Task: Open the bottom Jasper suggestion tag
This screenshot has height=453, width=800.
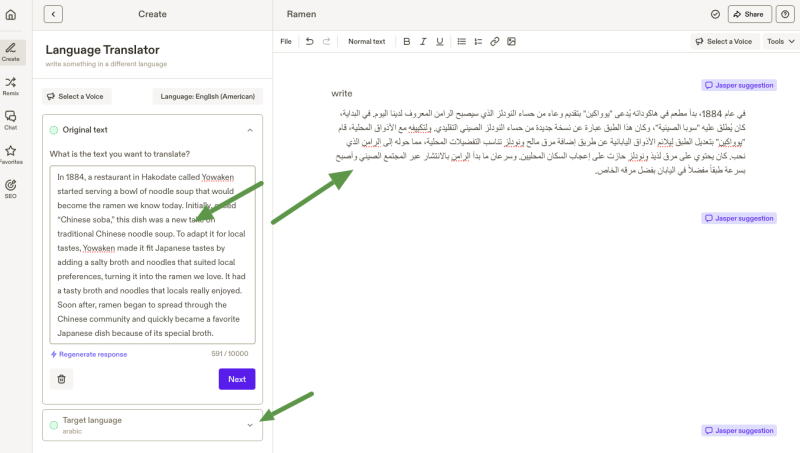Action: (739, 431)
